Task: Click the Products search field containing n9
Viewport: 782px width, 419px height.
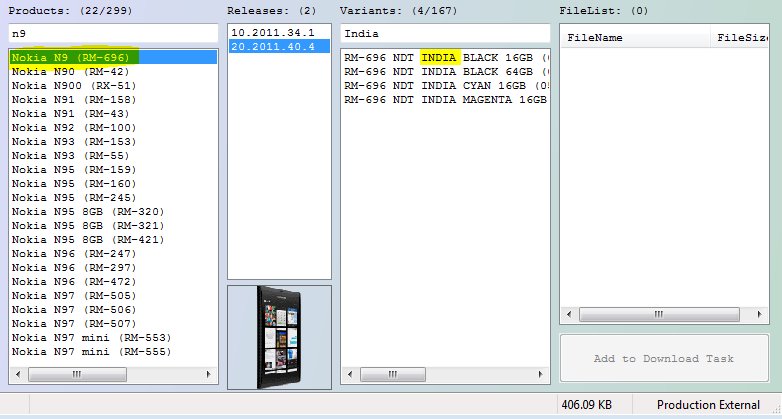Action: coord(113,33)
